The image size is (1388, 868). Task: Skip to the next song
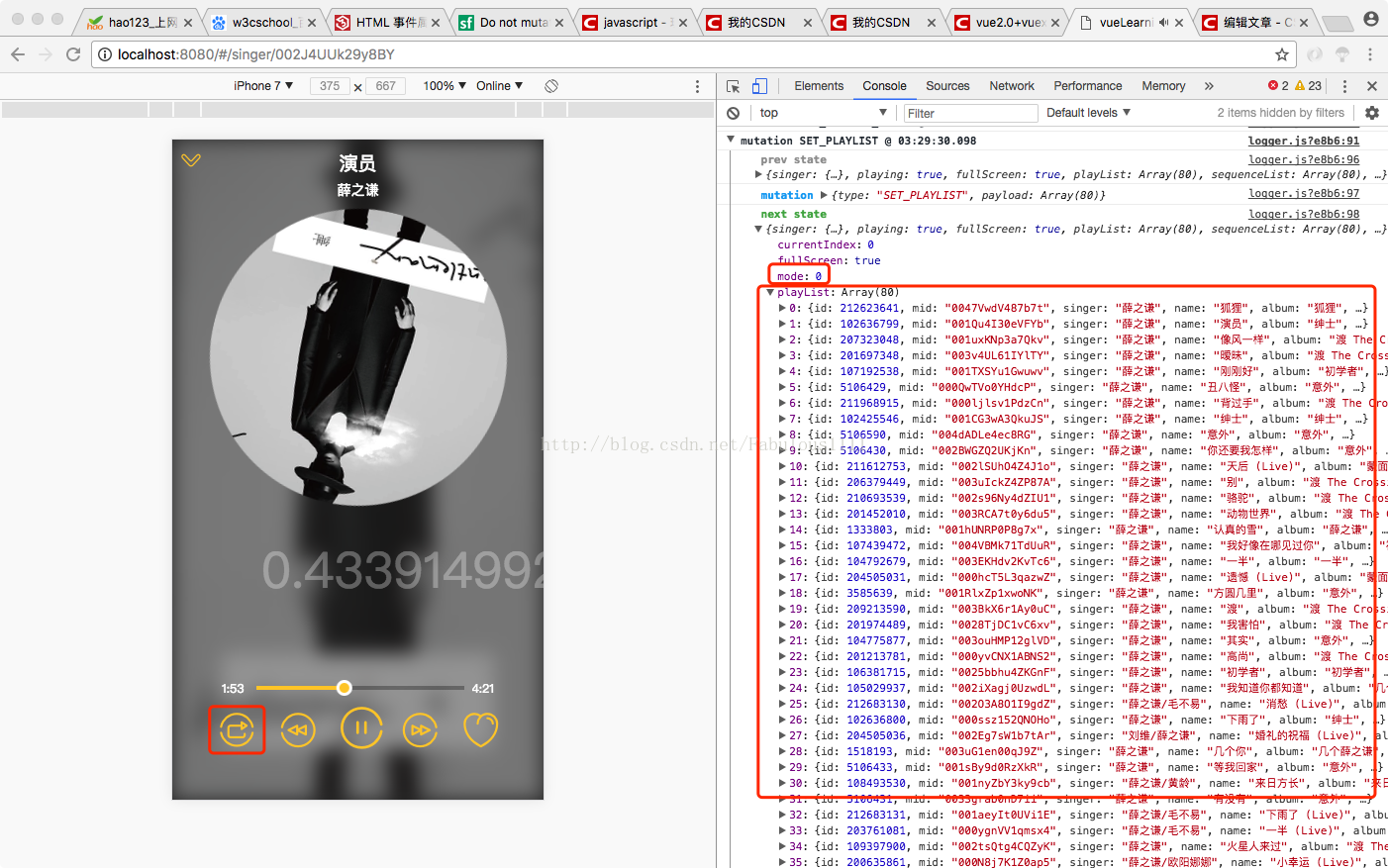[x=421, y=730]
